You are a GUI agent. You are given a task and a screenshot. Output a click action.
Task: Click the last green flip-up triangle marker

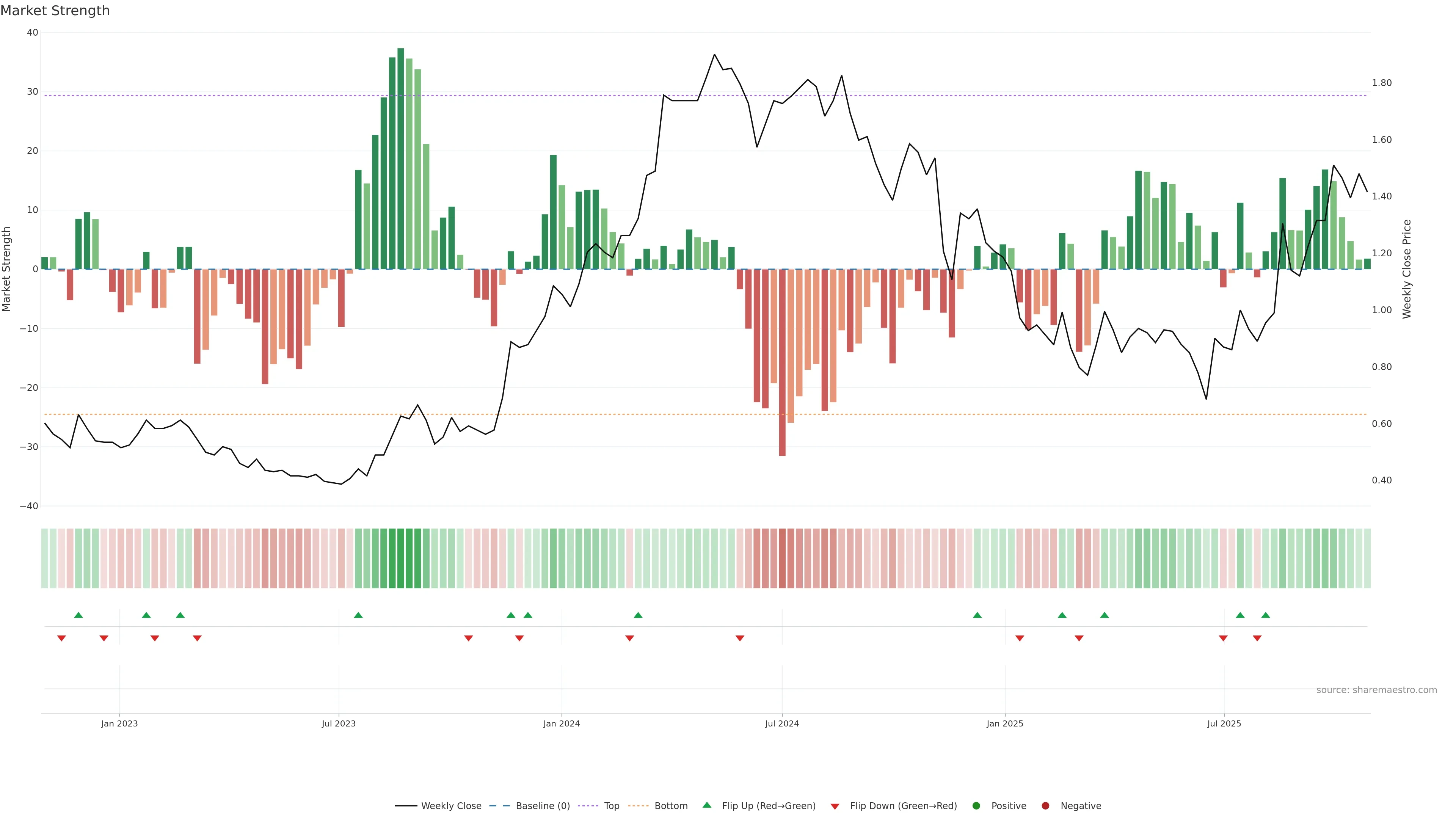[x=1266, y=615]
